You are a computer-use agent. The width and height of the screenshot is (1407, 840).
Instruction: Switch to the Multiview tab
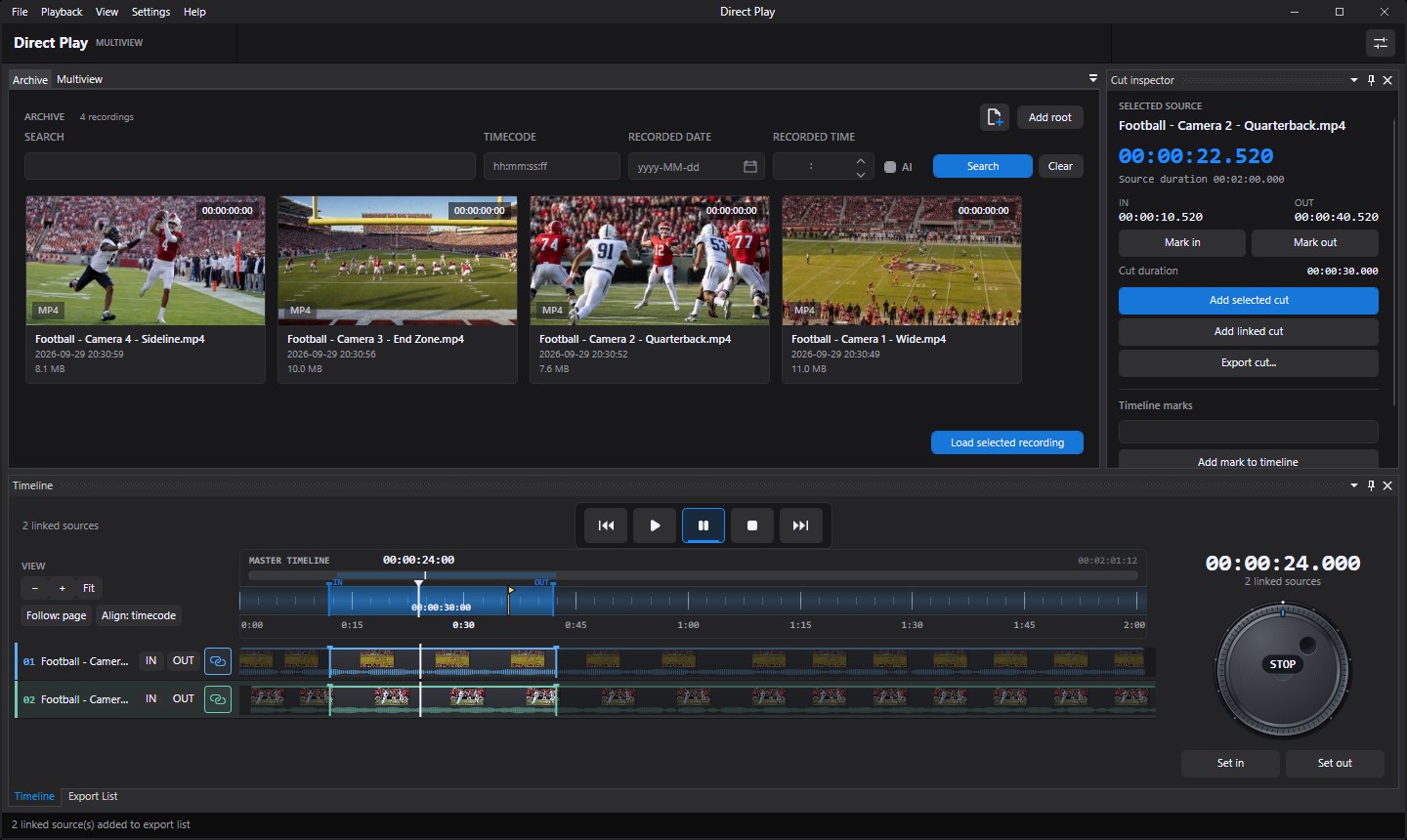[79, 79]
